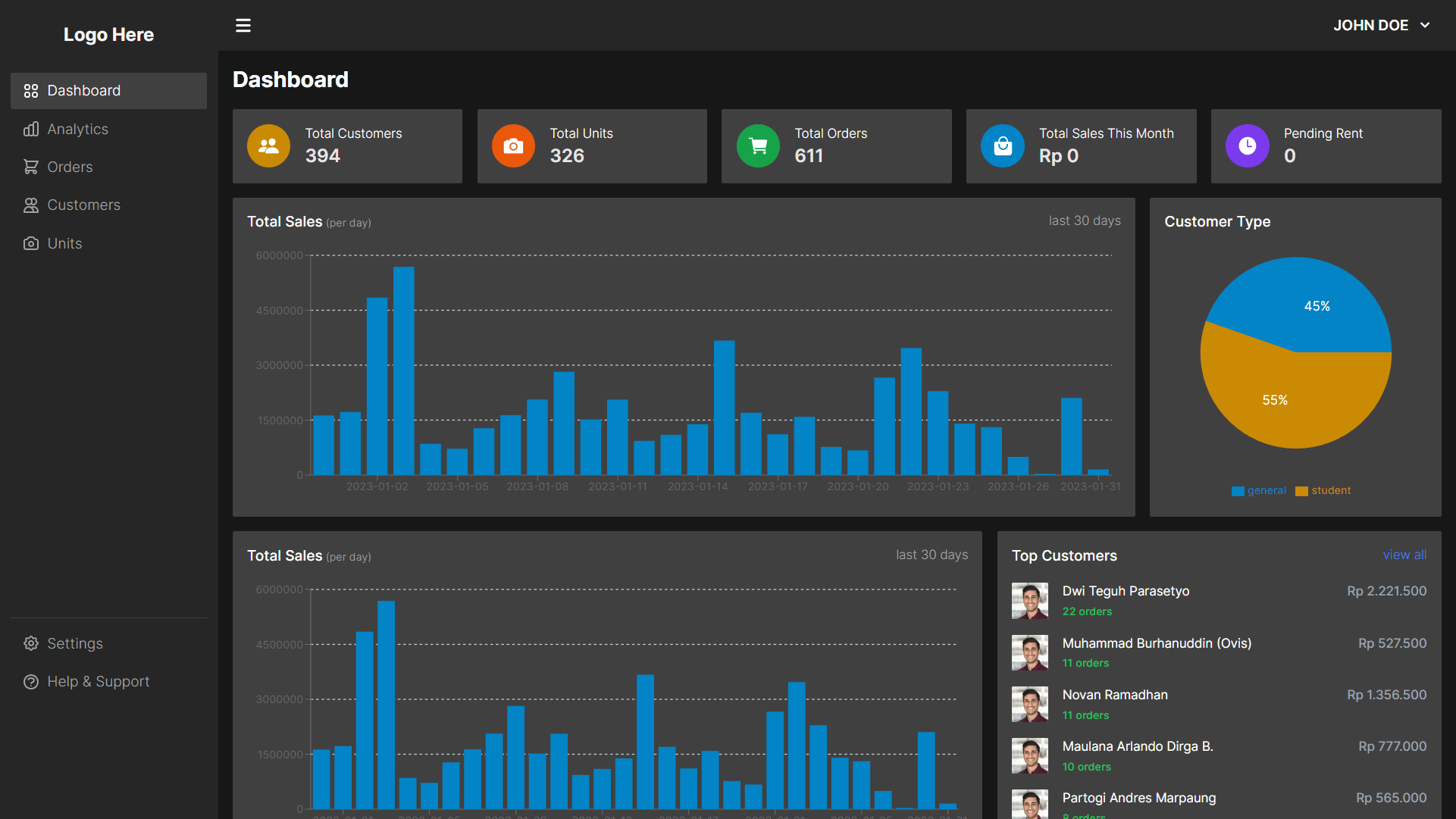
Task: Click the view all link in Top Customers
Action: click(1404, 555)
